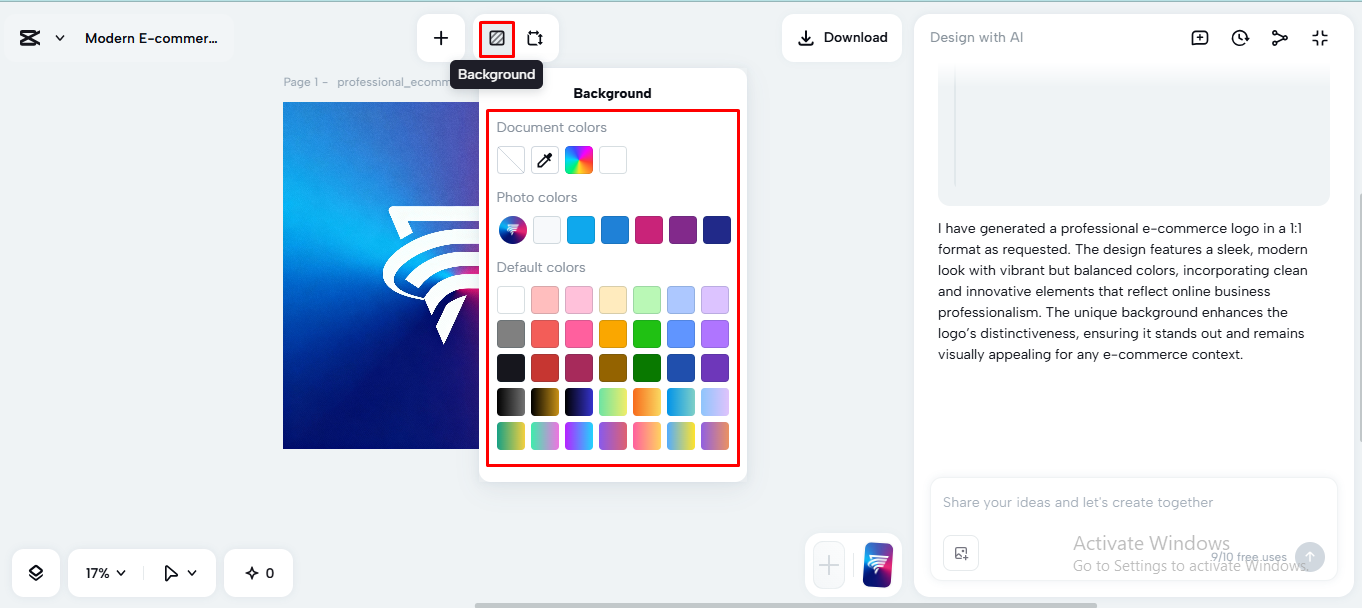Click the Page 1 label above canvas
Viewport: 1362px width, 608px height.
(306, 82)
